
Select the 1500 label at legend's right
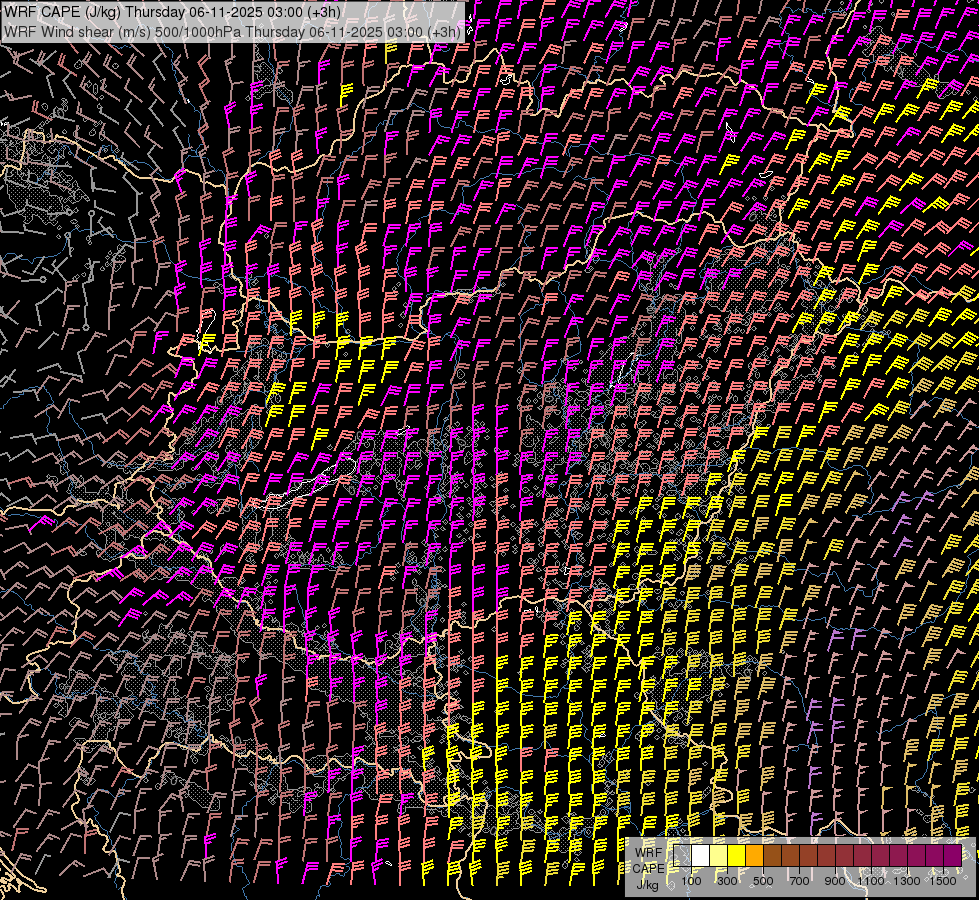943,881
